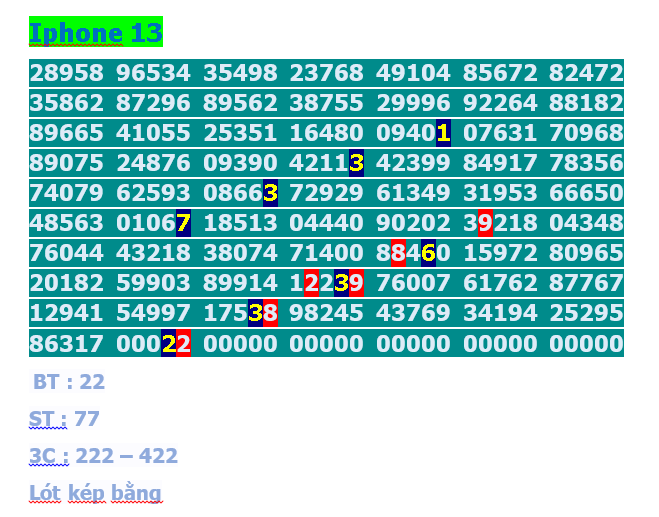Select the number 82472 in the table
Viewport: 659px width, 517px height.
pyautogui.click(x=587, y=73)
